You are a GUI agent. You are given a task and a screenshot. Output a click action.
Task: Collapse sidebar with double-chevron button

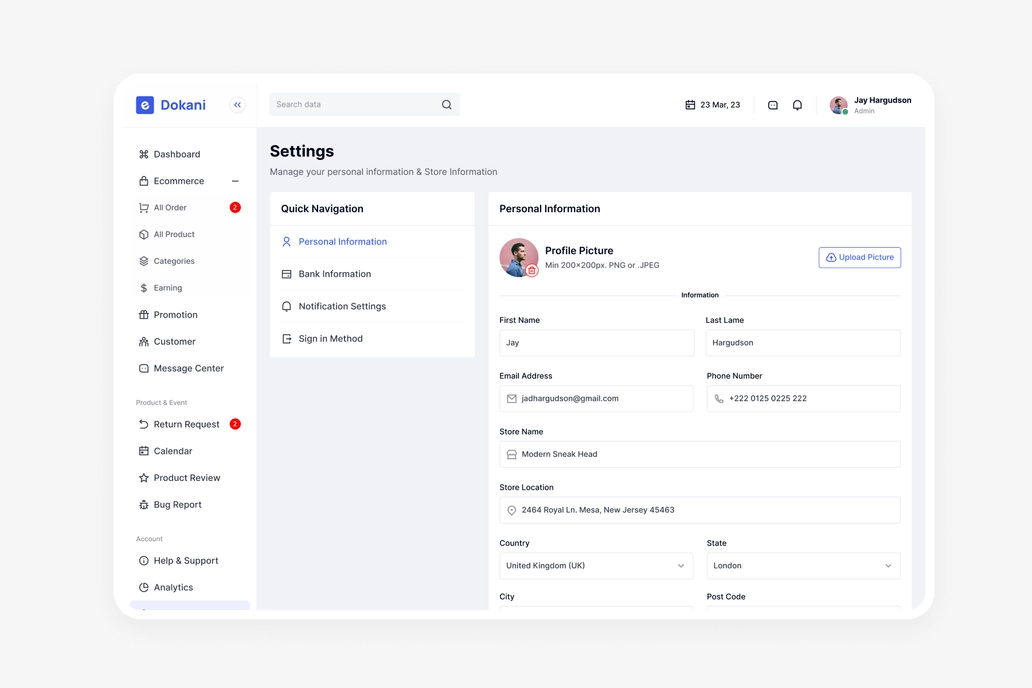pyautogui.click(x=238, y=105)
